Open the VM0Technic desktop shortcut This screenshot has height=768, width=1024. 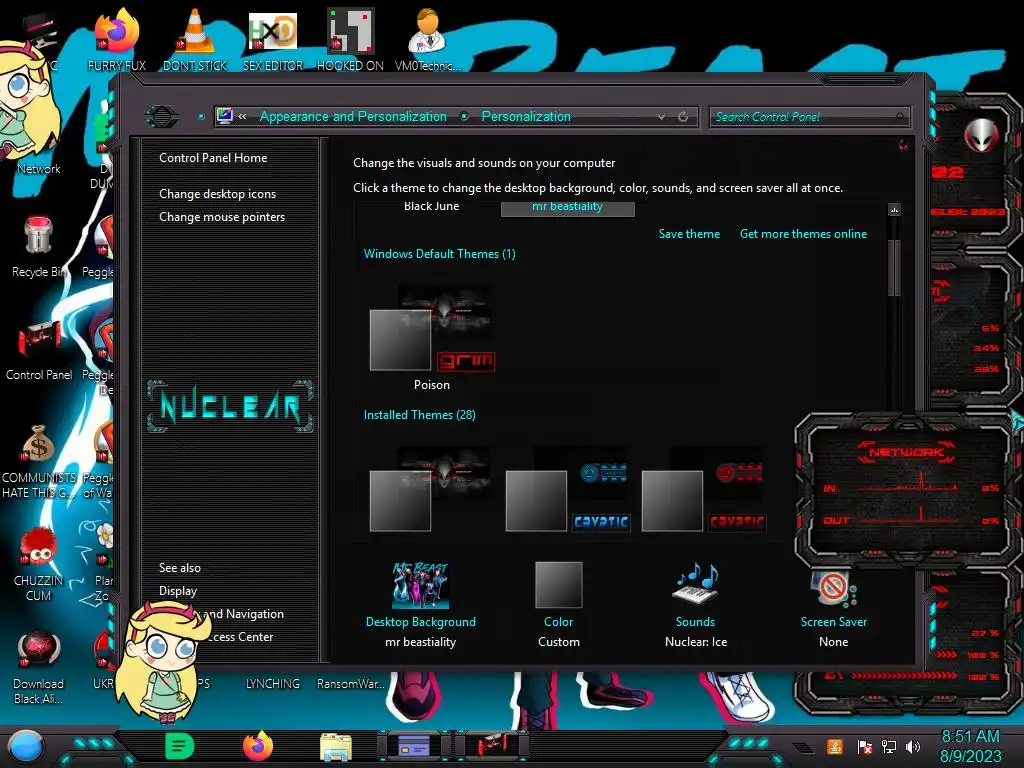(428, 38)
